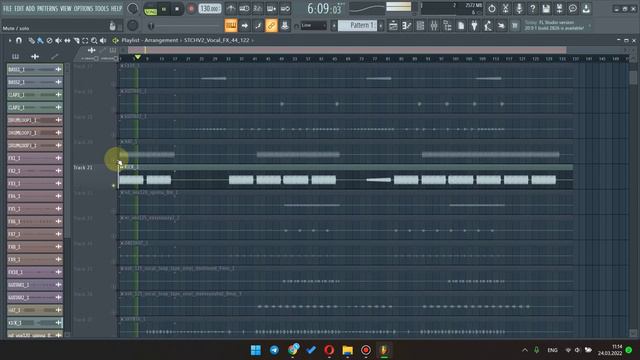Toggle the countdown before recording icon
The image size is (640, 360).
pyautogui.click(x=258, y=9)
